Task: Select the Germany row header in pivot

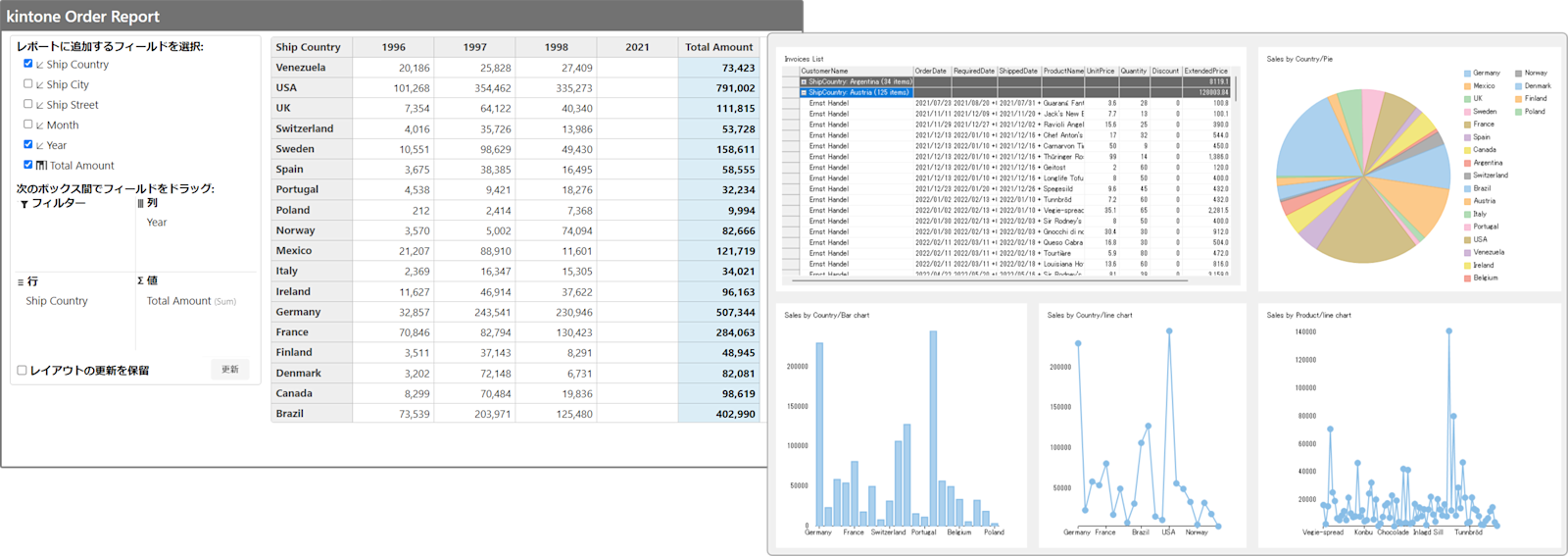Action: [x=312, y=312]
